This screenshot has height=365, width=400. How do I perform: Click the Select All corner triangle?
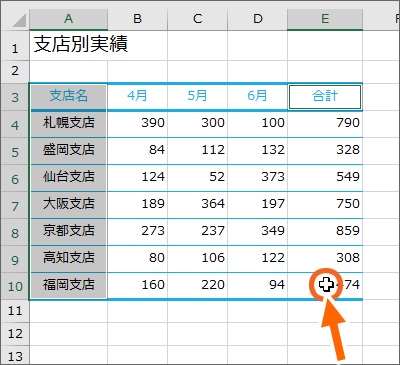click(19, 21)
